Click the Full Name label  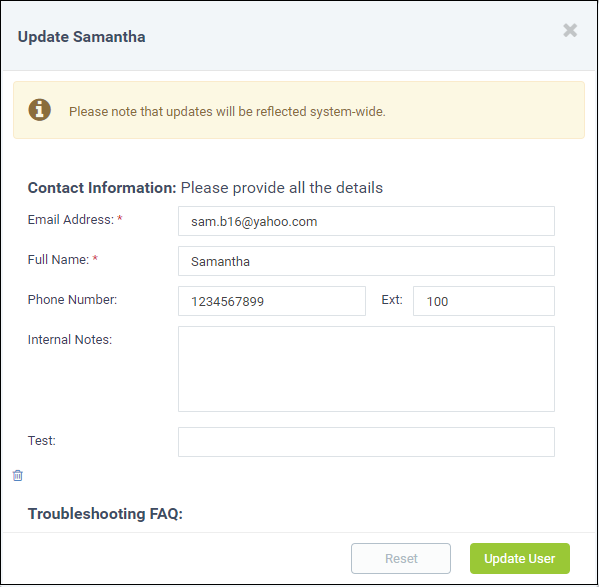tap(58, 260)
